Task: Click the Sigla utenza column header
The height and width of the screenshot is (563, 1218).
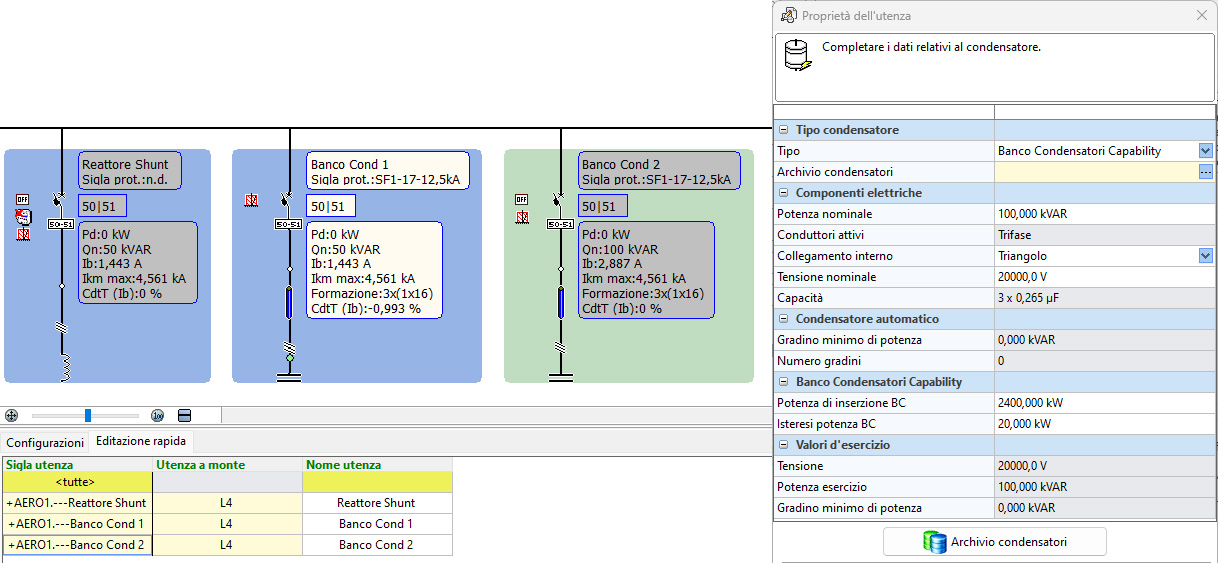Action: (x=77, y=465)
